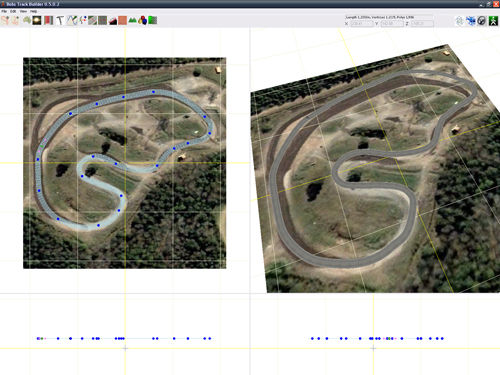Click the steering wheel drive icon
The width and height of the screenshot is (500, 375).
click(x=481, y=21)
